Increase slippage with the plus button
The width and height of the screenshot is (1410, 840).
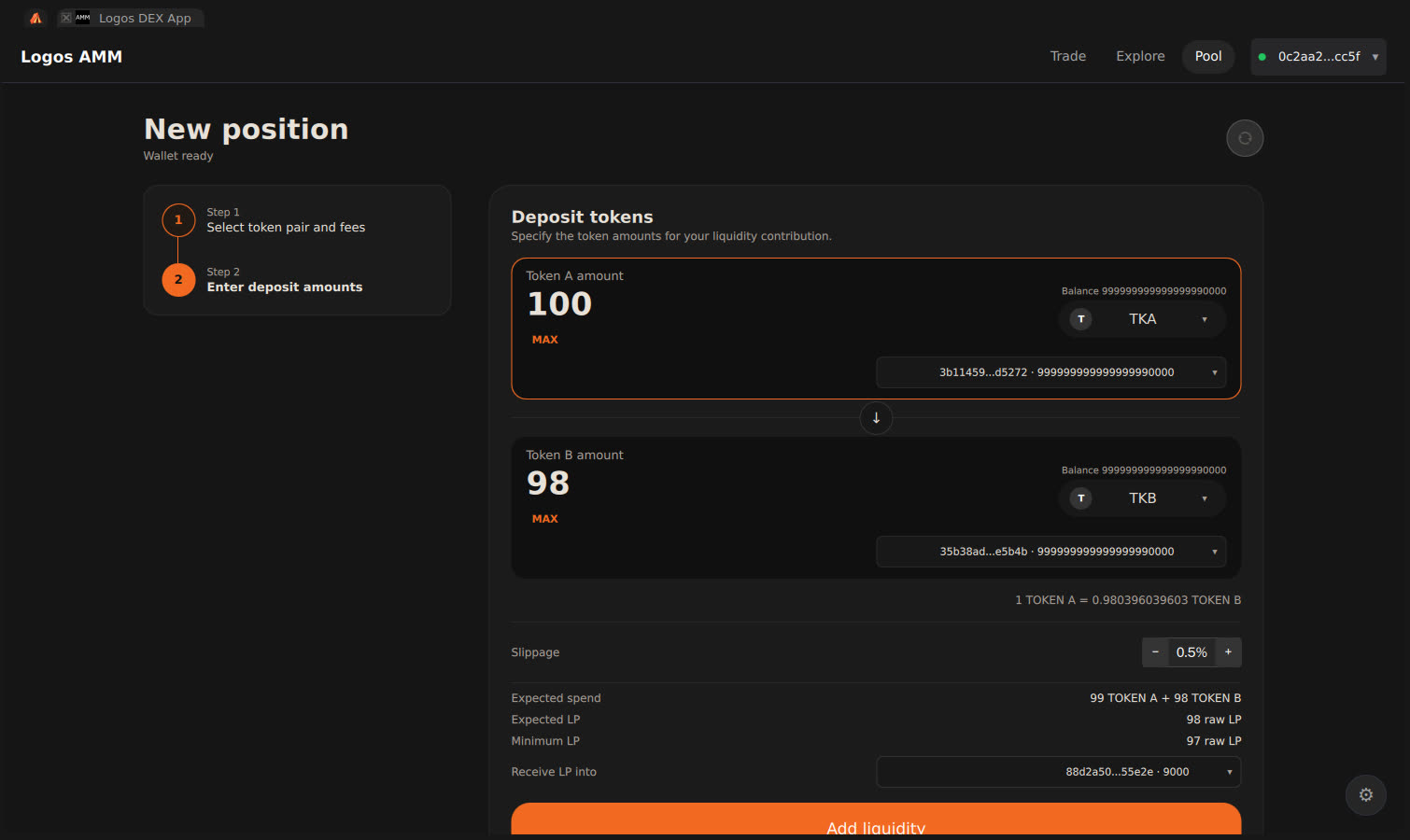point(1228,652)
